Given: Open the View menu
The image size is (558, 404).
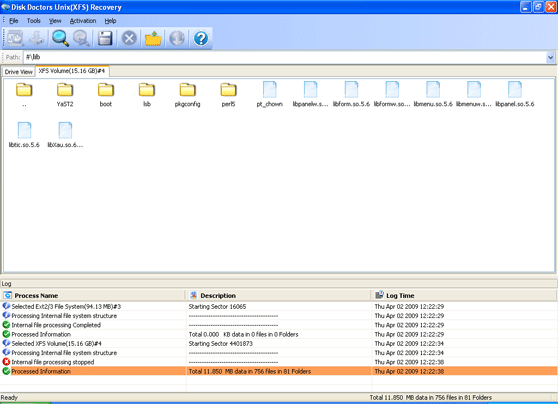Looking at the screenshot, I should tap(55, 21).
